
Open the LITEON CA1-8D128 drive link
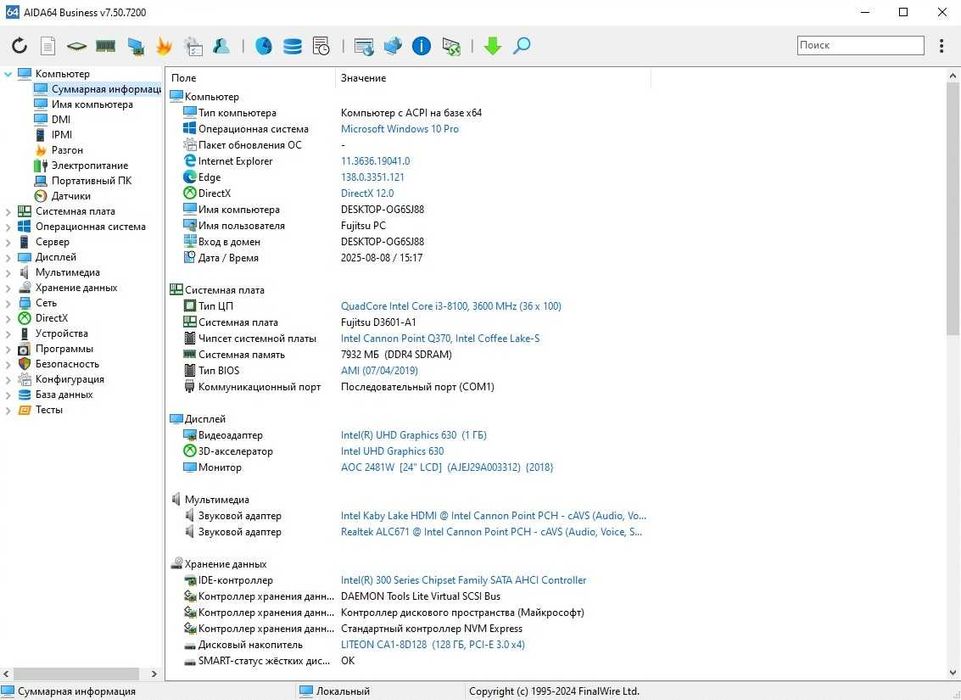point(433,645)
